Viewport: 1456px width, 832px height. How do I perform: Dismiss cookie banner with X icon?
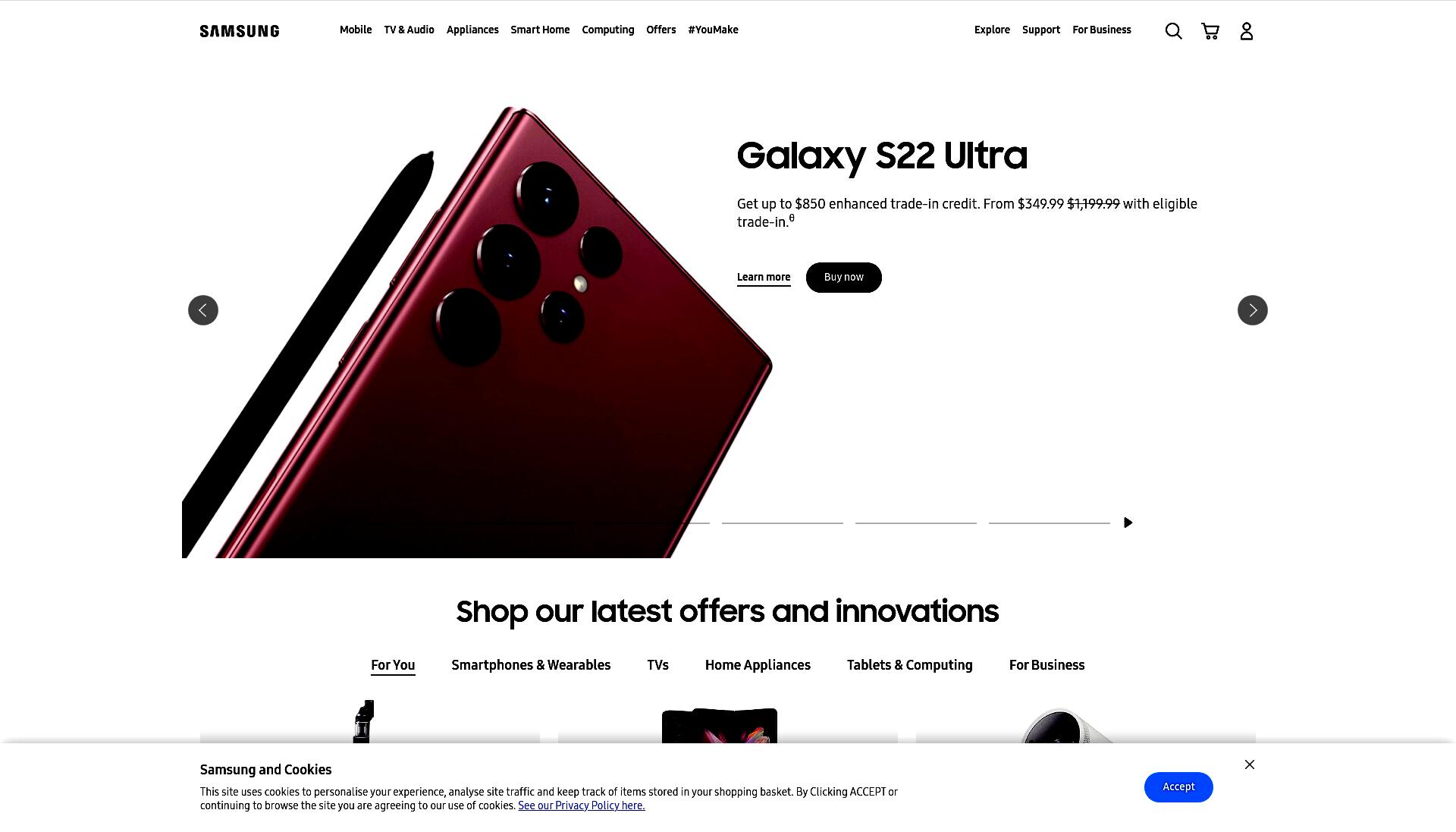click(x=1250, y=764)
